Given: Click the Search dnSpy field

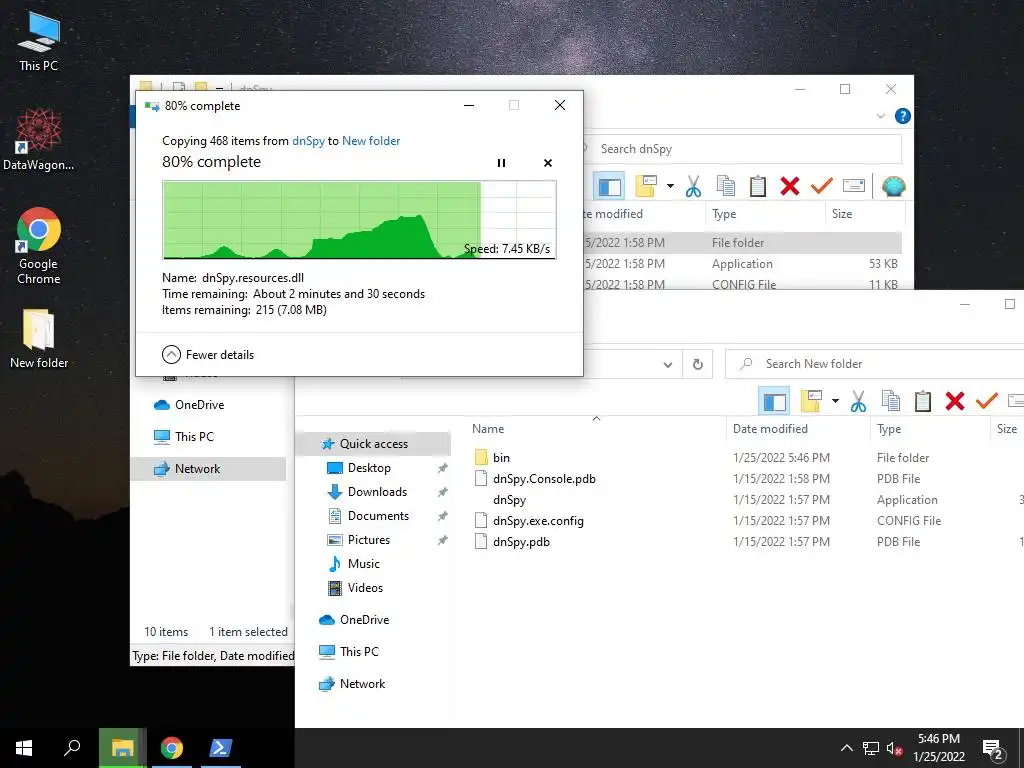Looking at the screenshot, I should (x=741, y=149).
